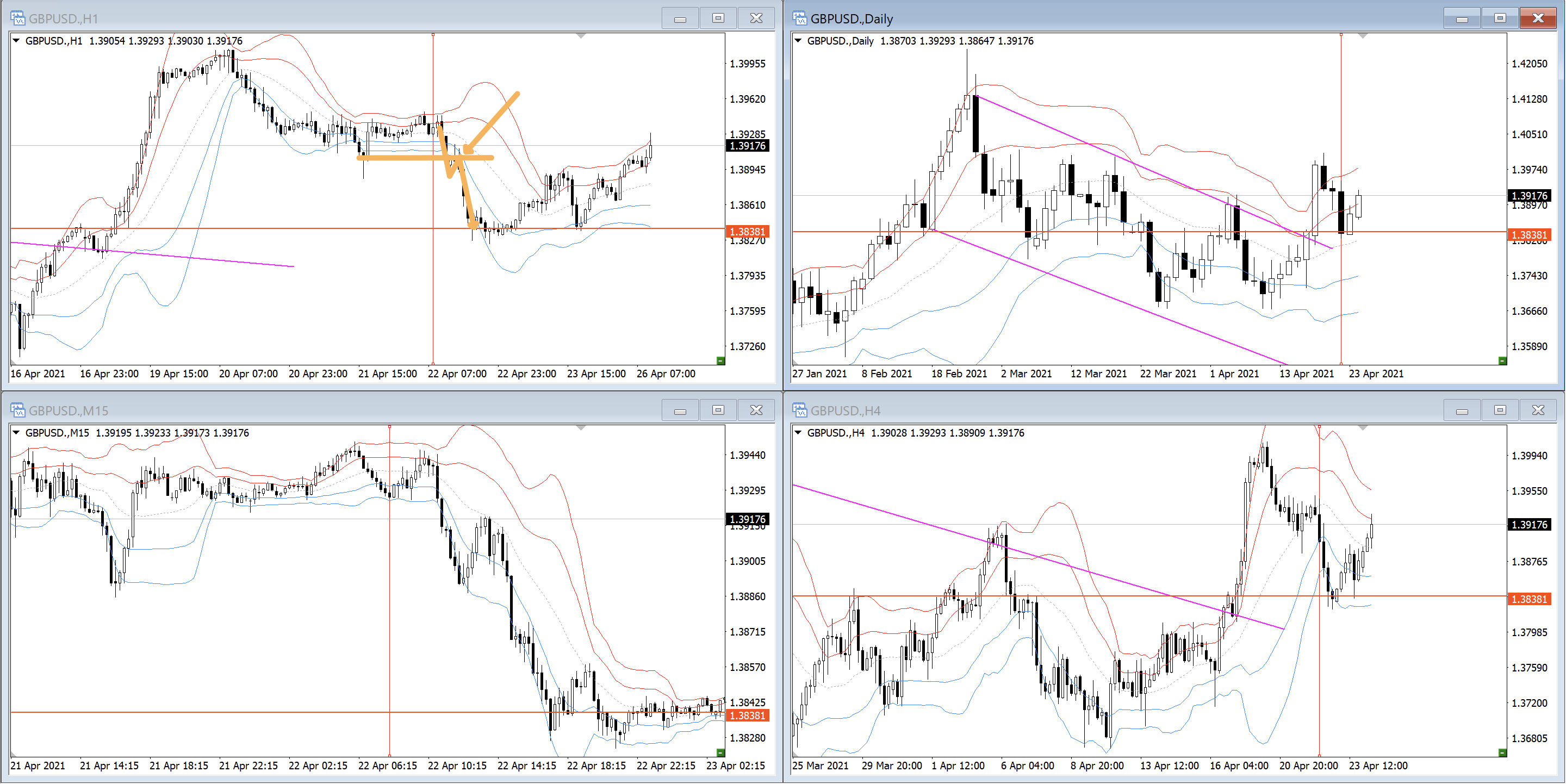
Task: Expand the GBPUSD,Daily symbol dropdown arrow
Action: [798, 41]
